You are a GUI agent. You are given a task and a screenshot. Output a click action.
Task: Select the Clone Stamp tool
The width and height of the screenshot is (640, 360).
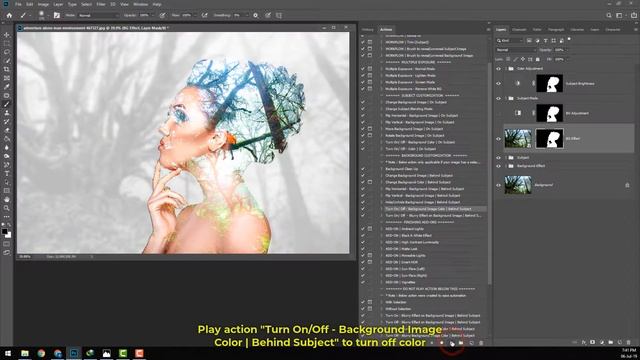pyautogui.click(x=7, y=113)
